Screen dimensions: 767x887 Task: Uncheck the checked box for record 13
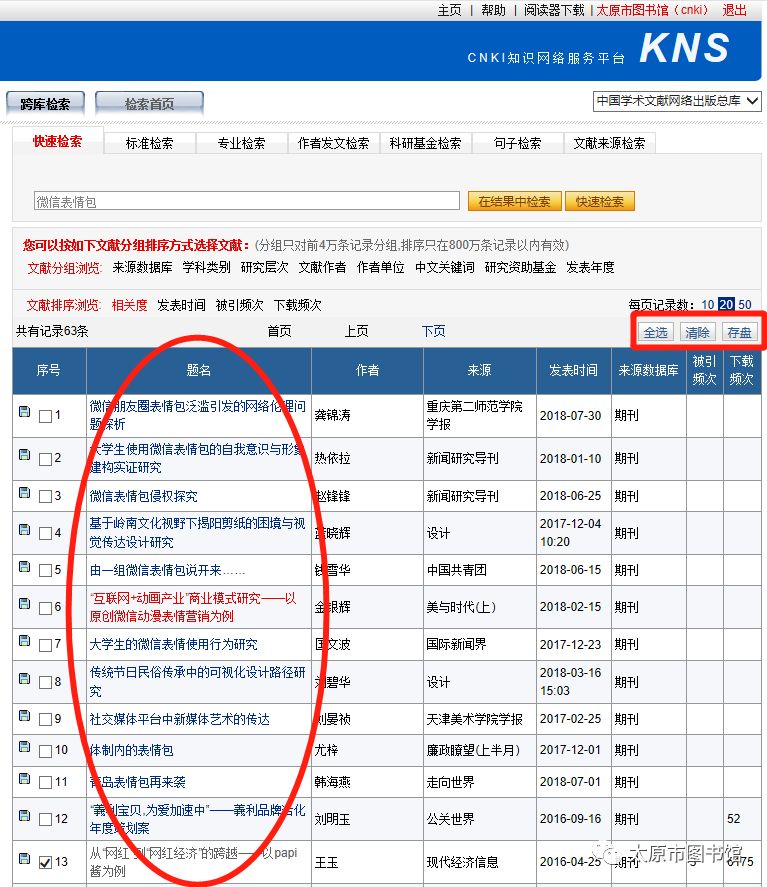point(45,863)
